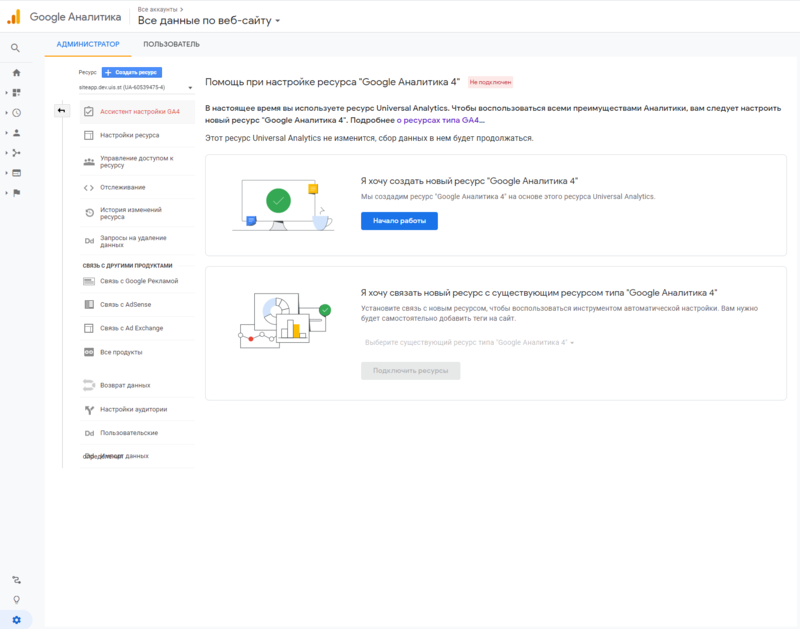The width and height of the screenshot is (800, 629).
Task: Open Customization dashboards icon in sidebar
Action: point(16,92)
